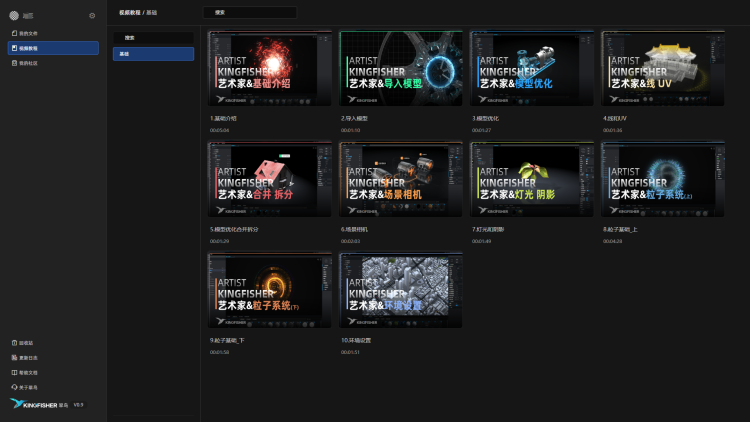The width and height of the screenshot is (750, 422).
Task: Select the 视频教程 sidebar item
Action: (53, 48)
